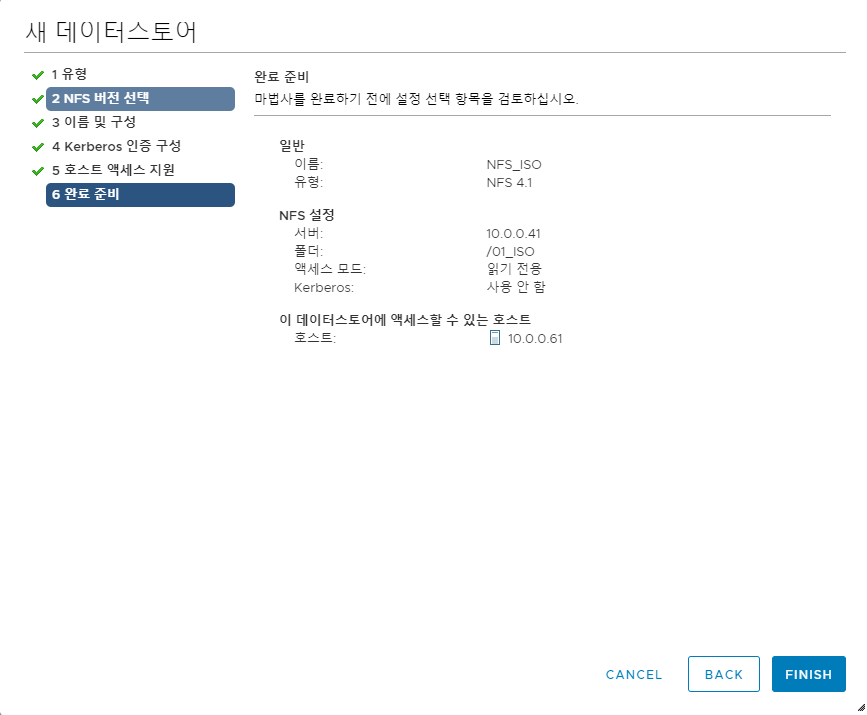The height and width of the screenshot is (715, 867).
Task: Cancel the new datastore wizard
Action: pos(634,674)
